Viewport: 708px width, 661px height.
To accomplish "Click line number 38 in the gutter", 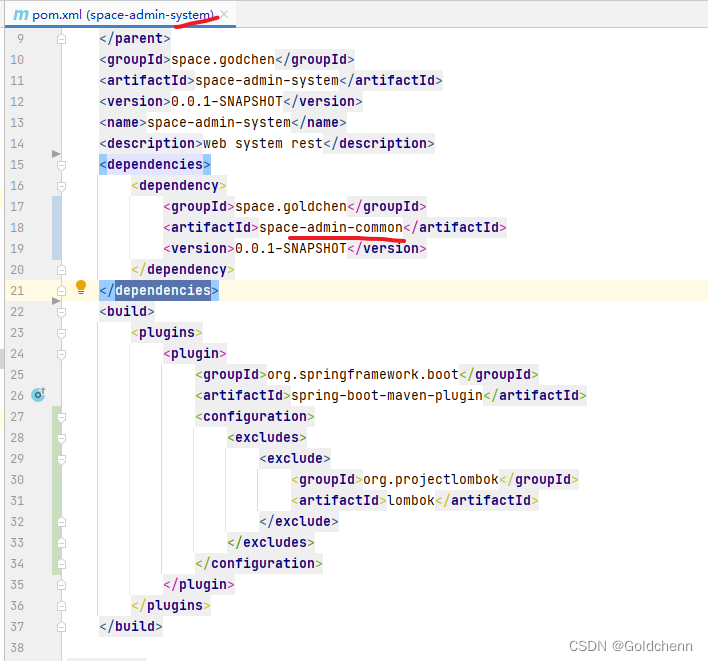I will [17, 647].
